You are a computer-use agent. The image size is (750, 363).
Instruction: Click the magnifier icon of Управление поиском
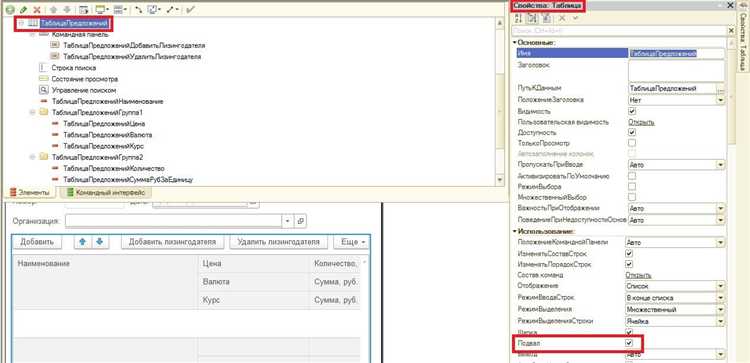click(43, 90)
